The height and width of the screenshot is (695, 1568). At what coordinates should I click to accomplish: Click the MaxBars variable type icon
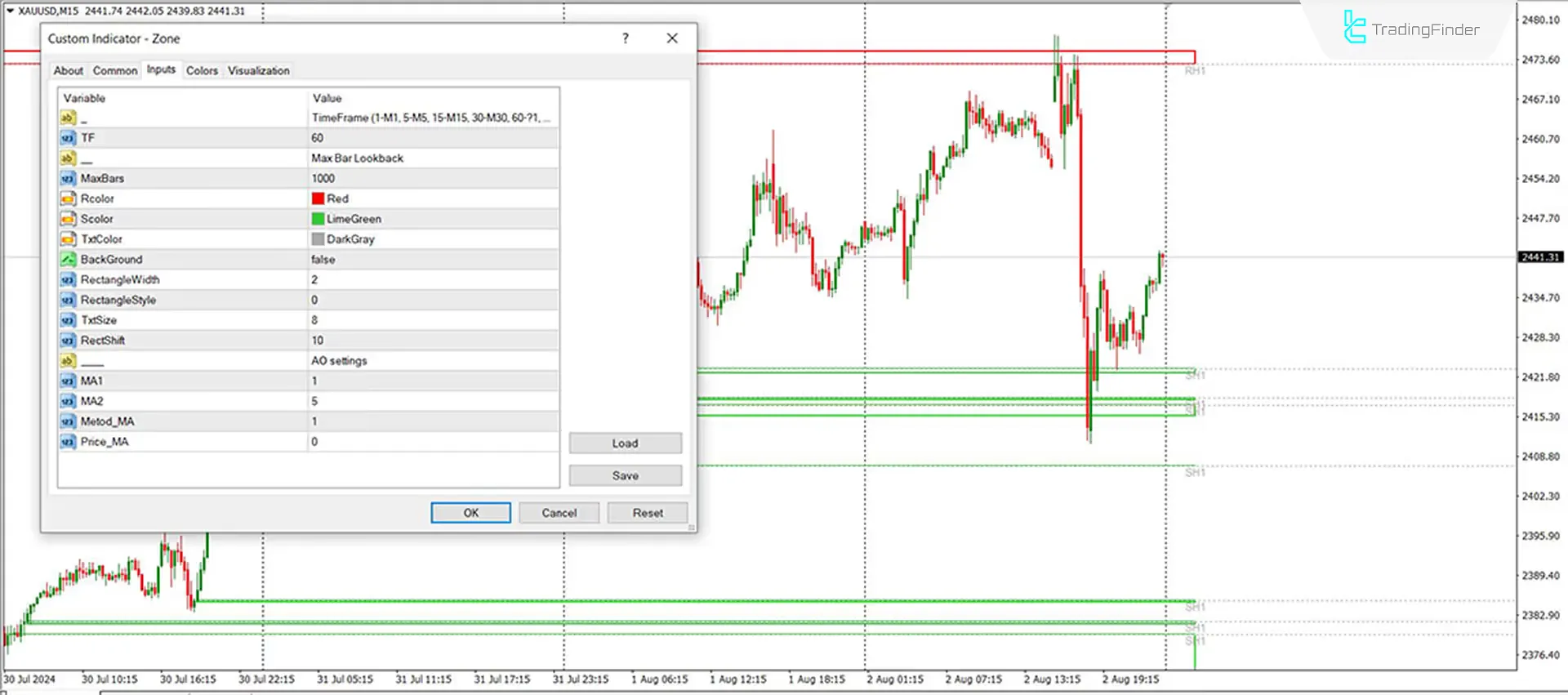pos(68,178)
